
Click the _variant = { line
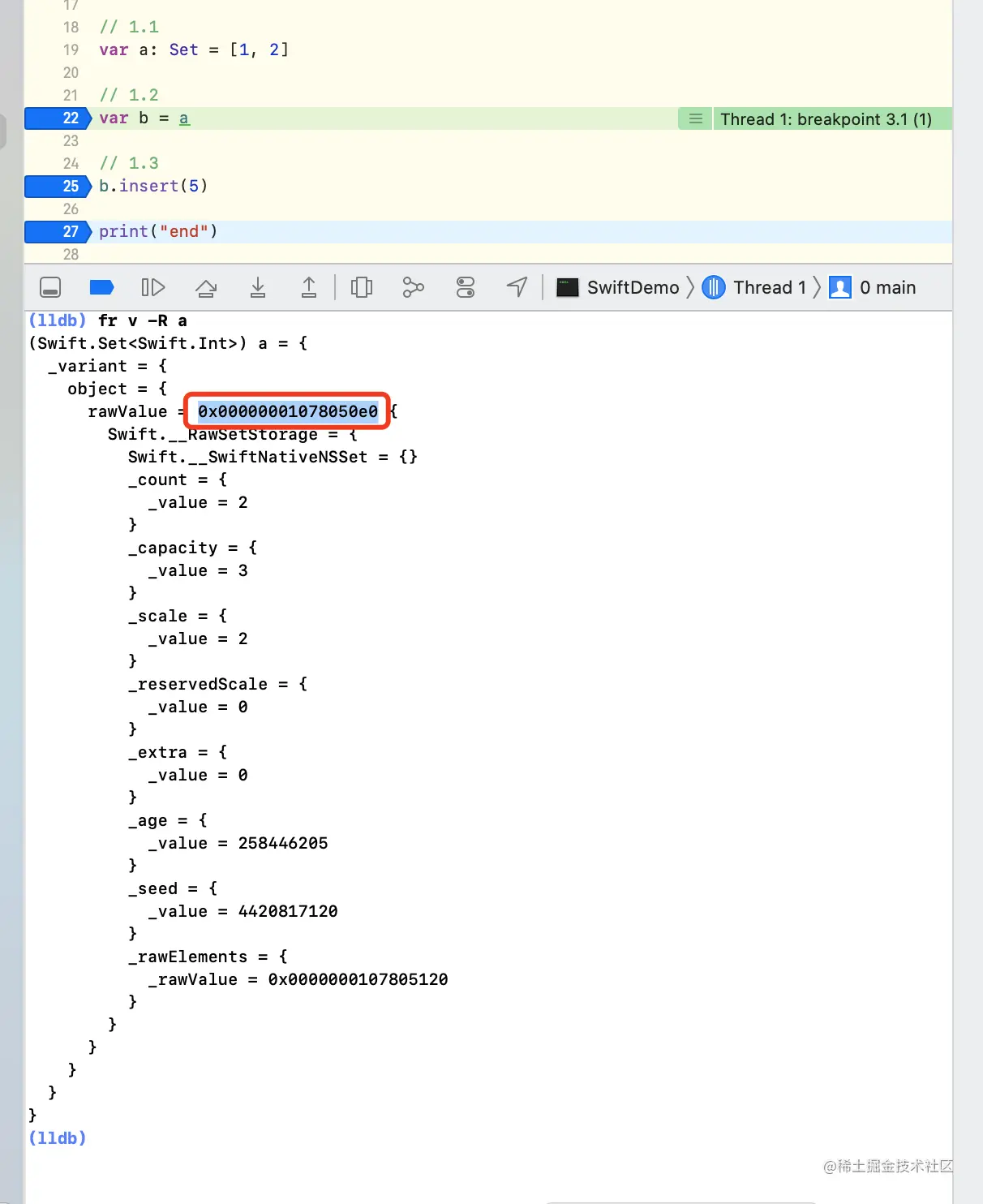coord(107,366)
